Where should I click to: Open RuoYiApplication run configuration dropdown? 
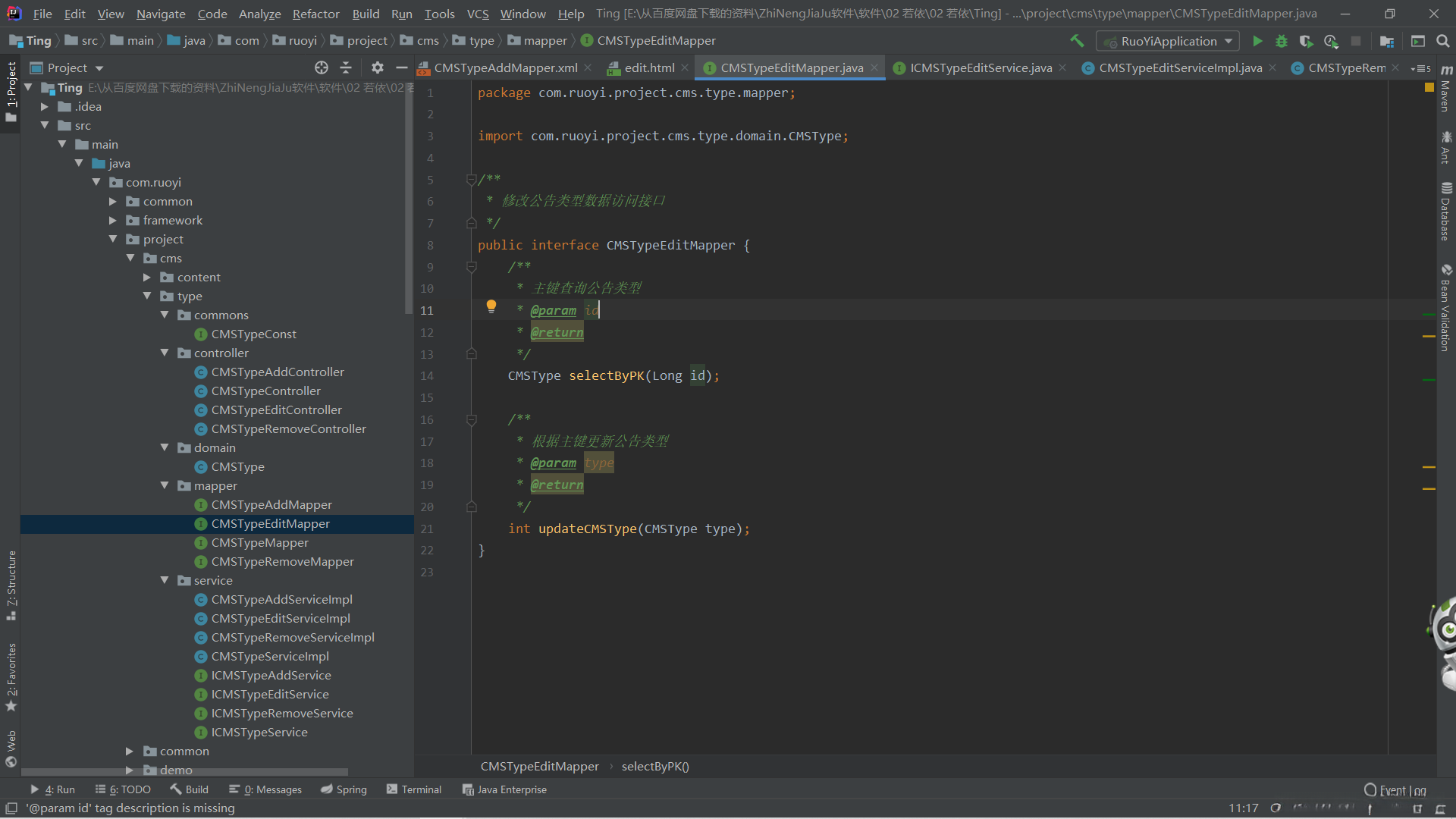tap(1168, 41)
